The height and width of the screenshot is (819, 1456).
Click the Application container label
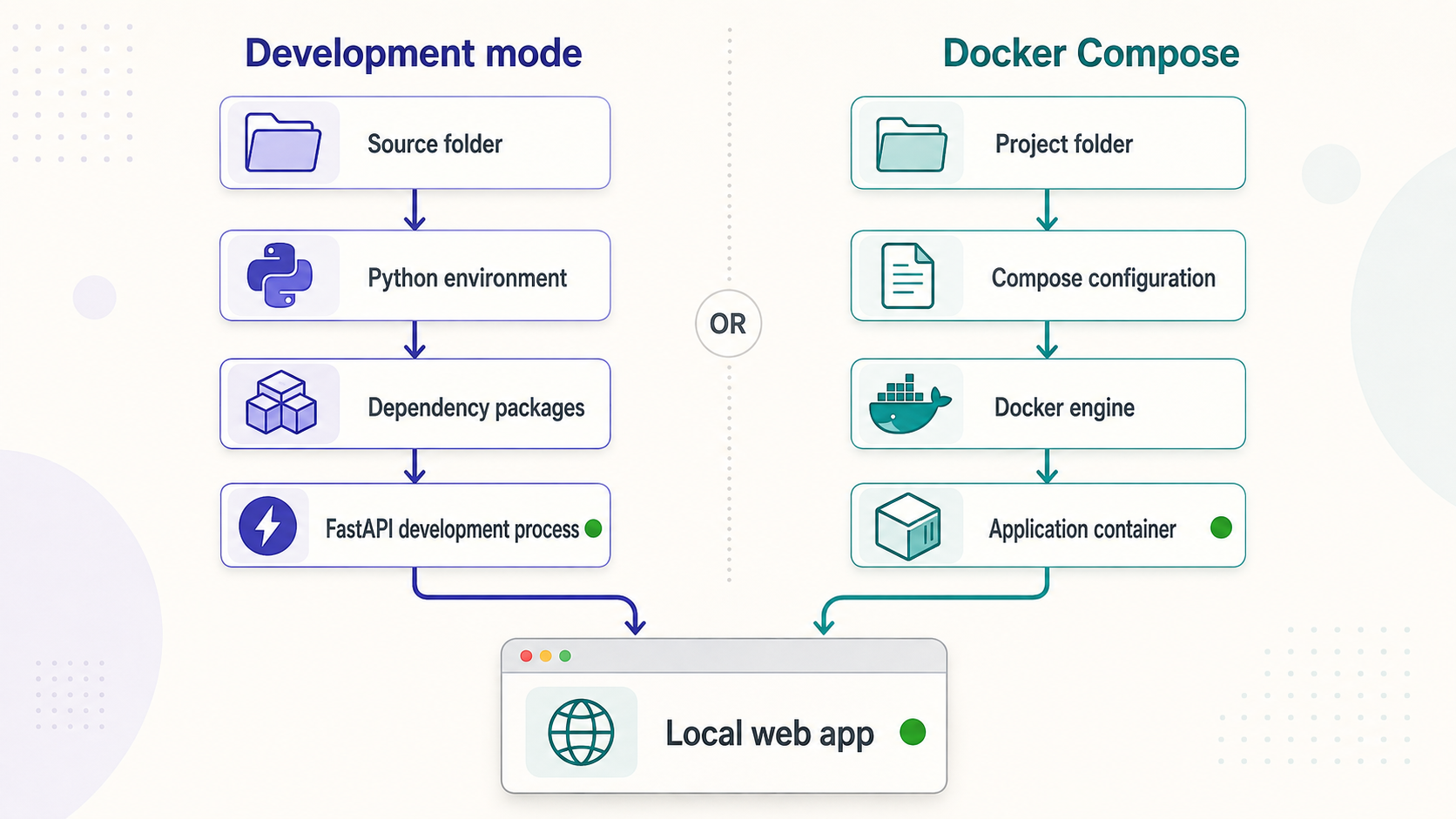pyautogui.click(x=1082, y=529)
